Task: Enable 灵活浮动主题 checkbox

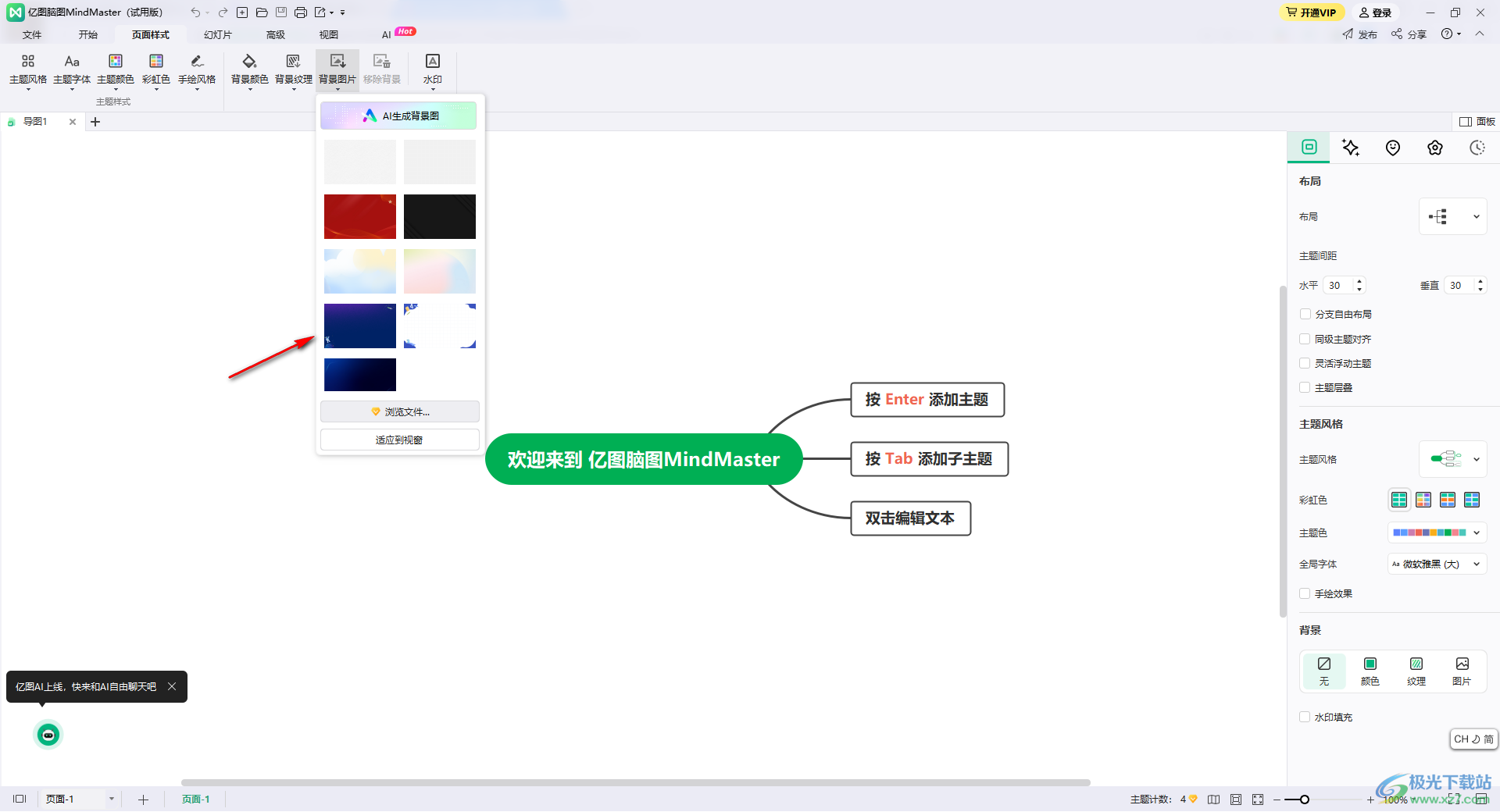Action: click(1305, 364)
